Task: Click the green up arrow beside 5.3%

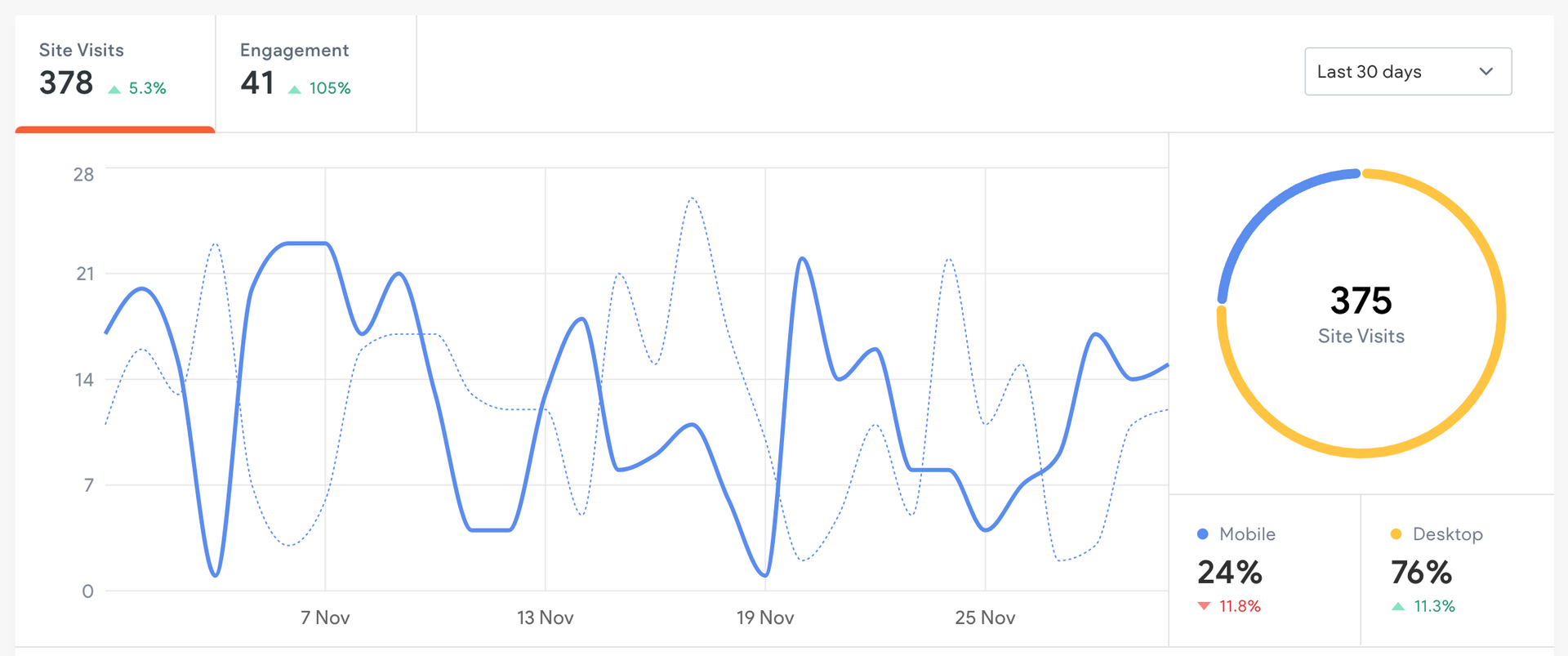Action: tap(114, 89)
